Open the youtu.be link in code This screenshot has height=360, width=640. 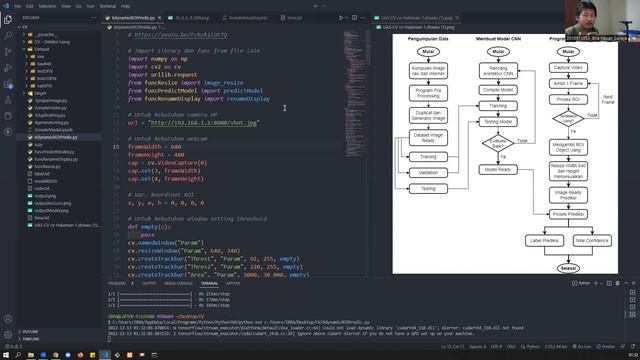click(181, 35)
